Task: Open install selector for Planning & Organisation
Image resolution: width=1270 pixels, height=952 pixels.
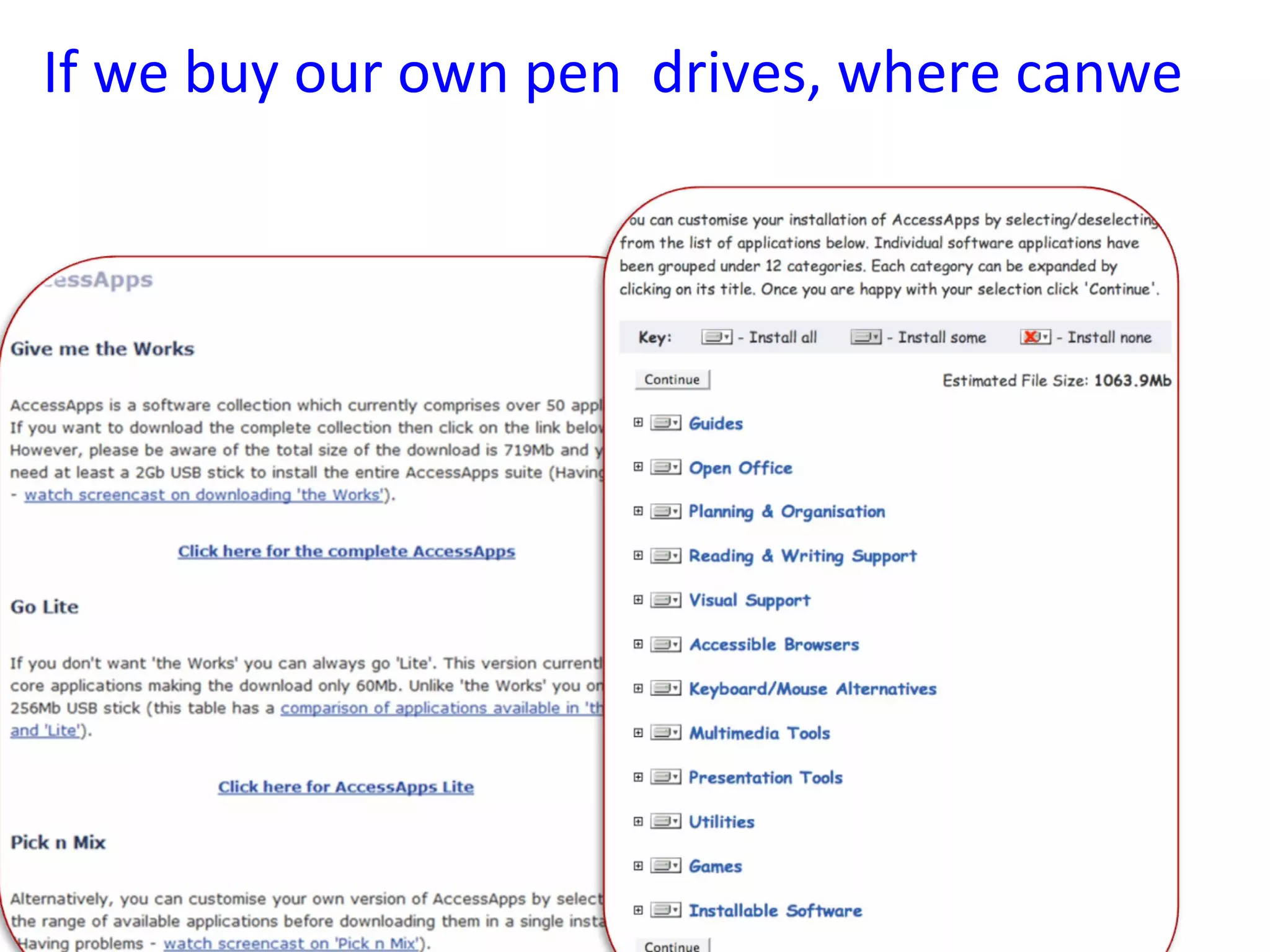Action: click(666, 511)
